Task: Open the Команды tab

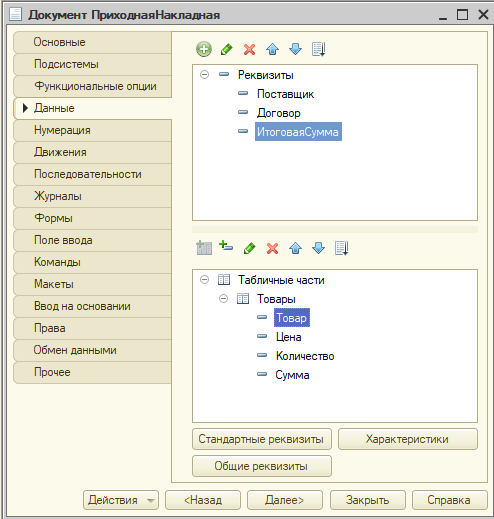Action: (92, 262)
